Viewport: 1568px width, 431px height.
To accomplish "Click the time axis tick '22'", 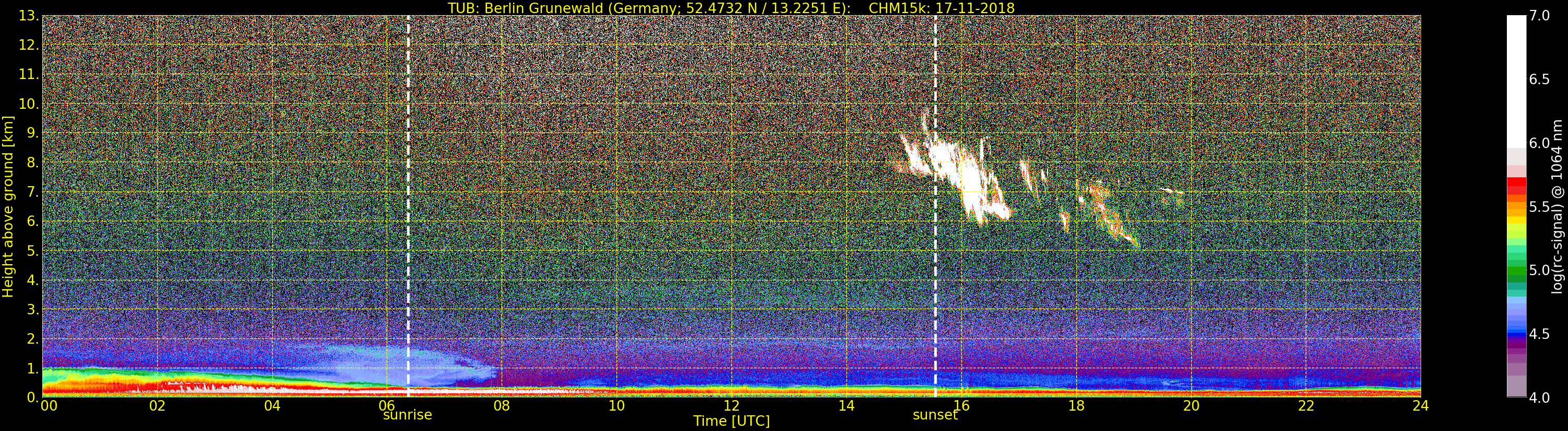I will tap(1306, 406).
